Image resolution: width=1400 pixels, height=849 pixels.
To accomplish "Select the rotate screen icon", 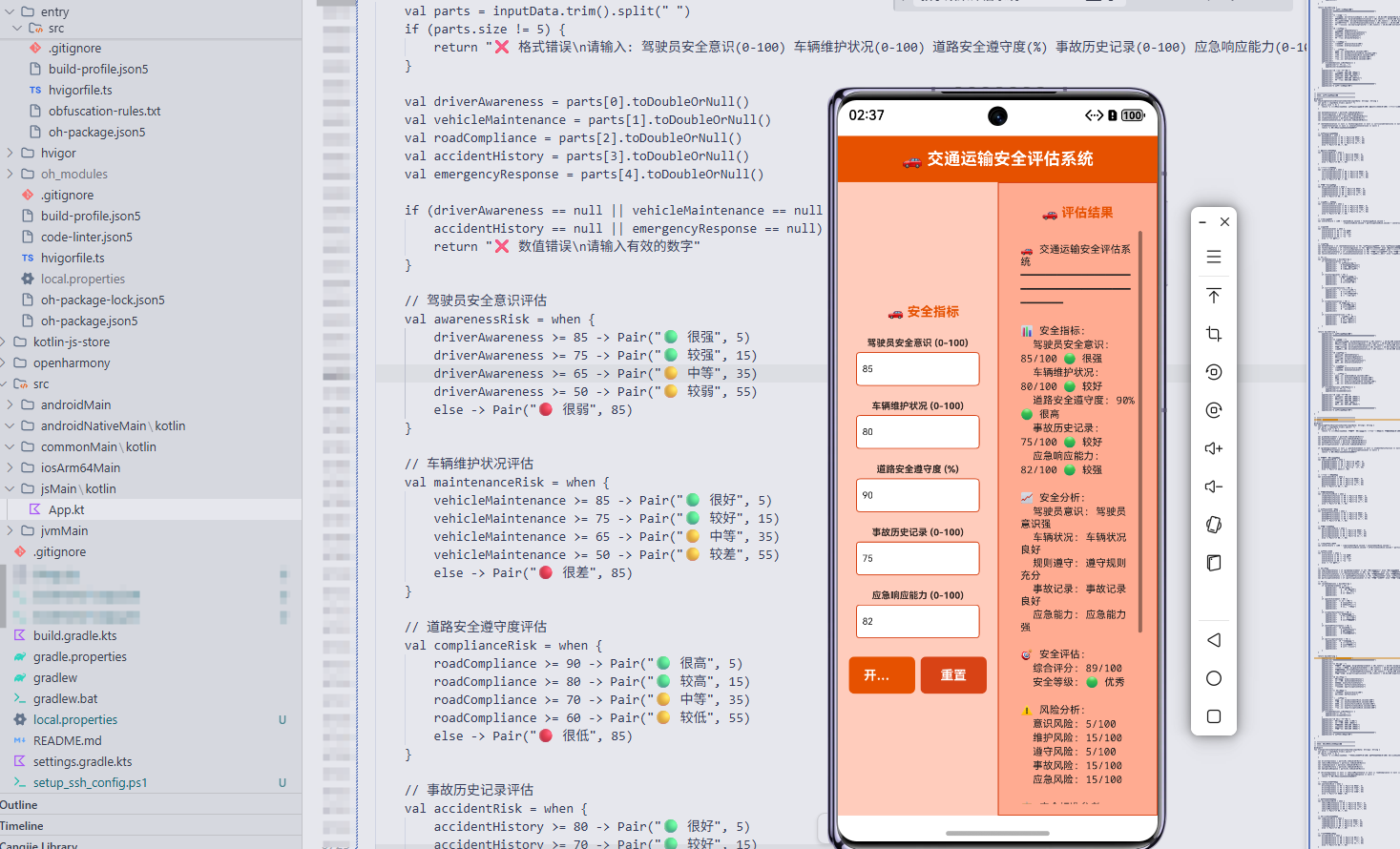I will click(1213, 372).
